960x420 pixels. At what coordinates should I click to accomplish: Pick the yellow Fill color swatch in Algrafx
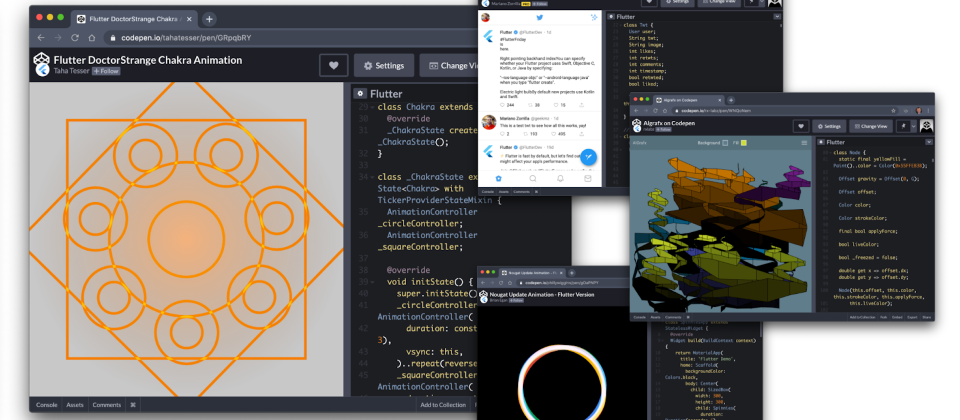point(744,143)
